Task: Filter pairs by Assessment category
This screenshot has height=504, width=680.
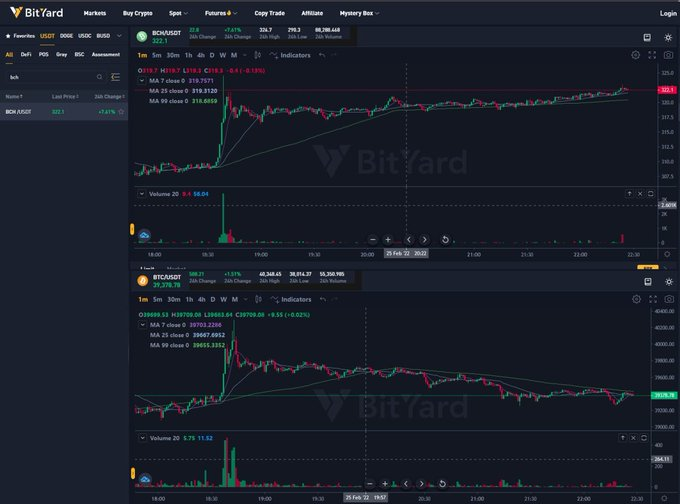Action: [x=106, y=55]
